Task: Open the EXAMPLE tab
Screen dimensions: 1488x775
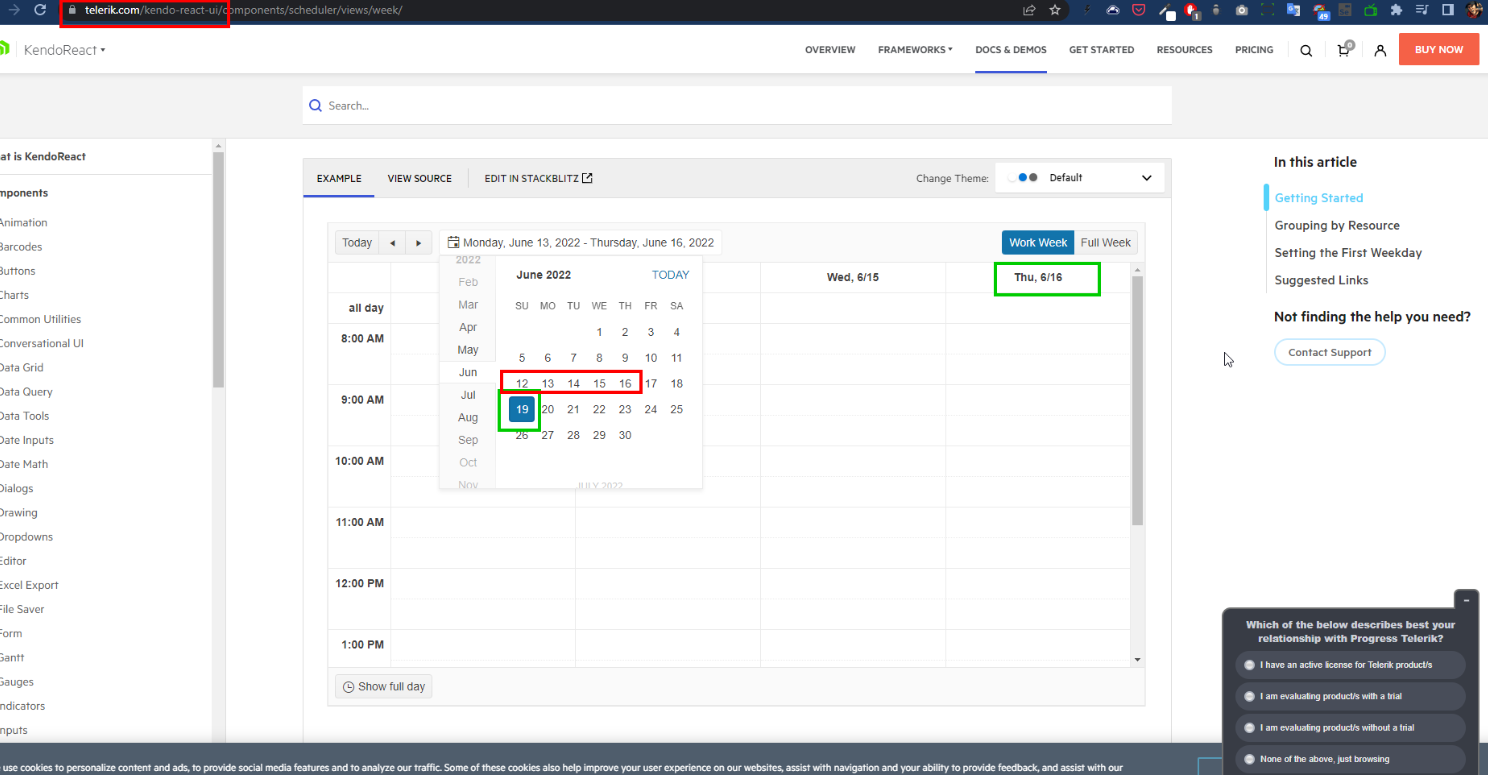Action: pos(339,179)
